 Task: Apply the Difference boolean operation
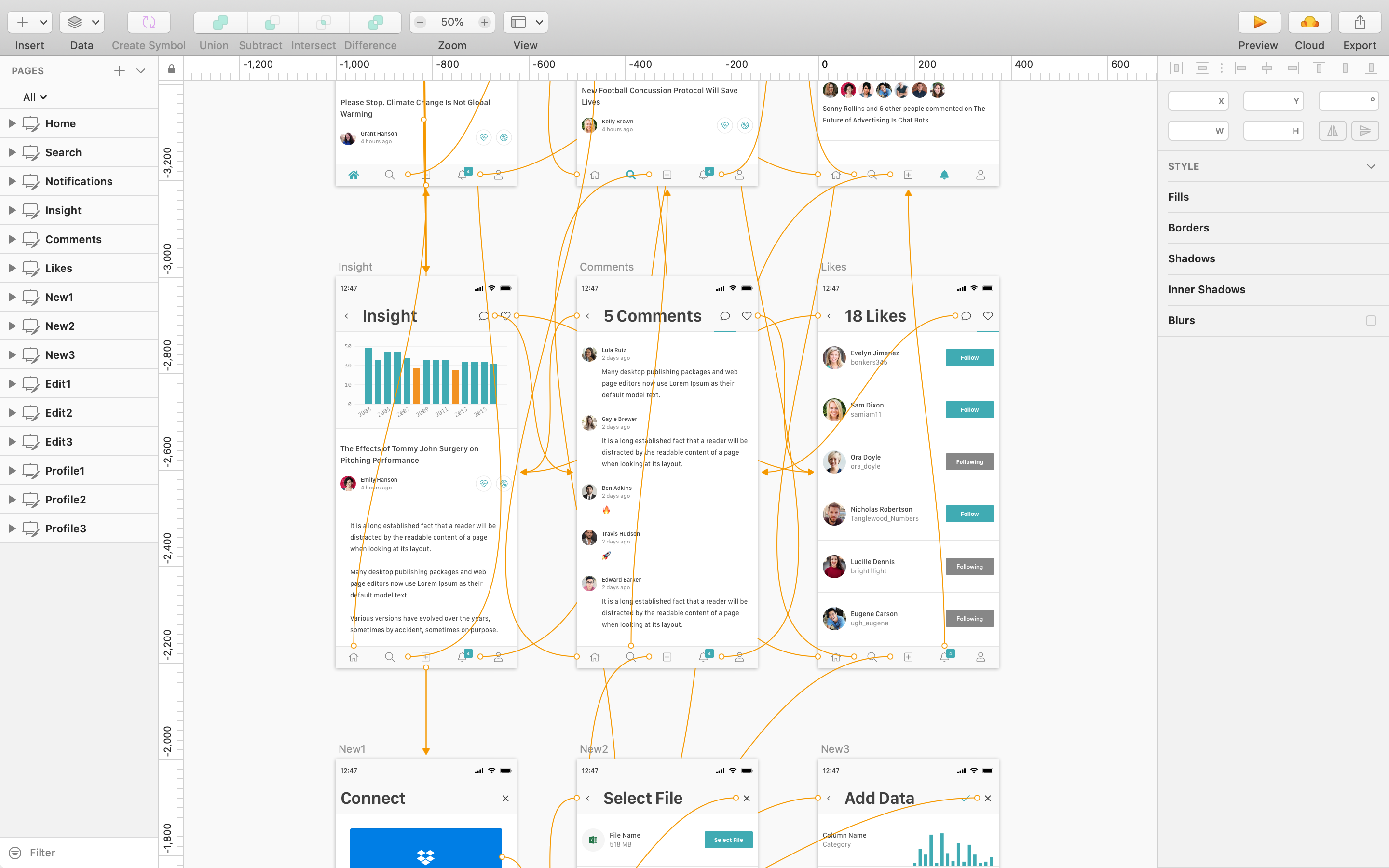click(375, 22)
